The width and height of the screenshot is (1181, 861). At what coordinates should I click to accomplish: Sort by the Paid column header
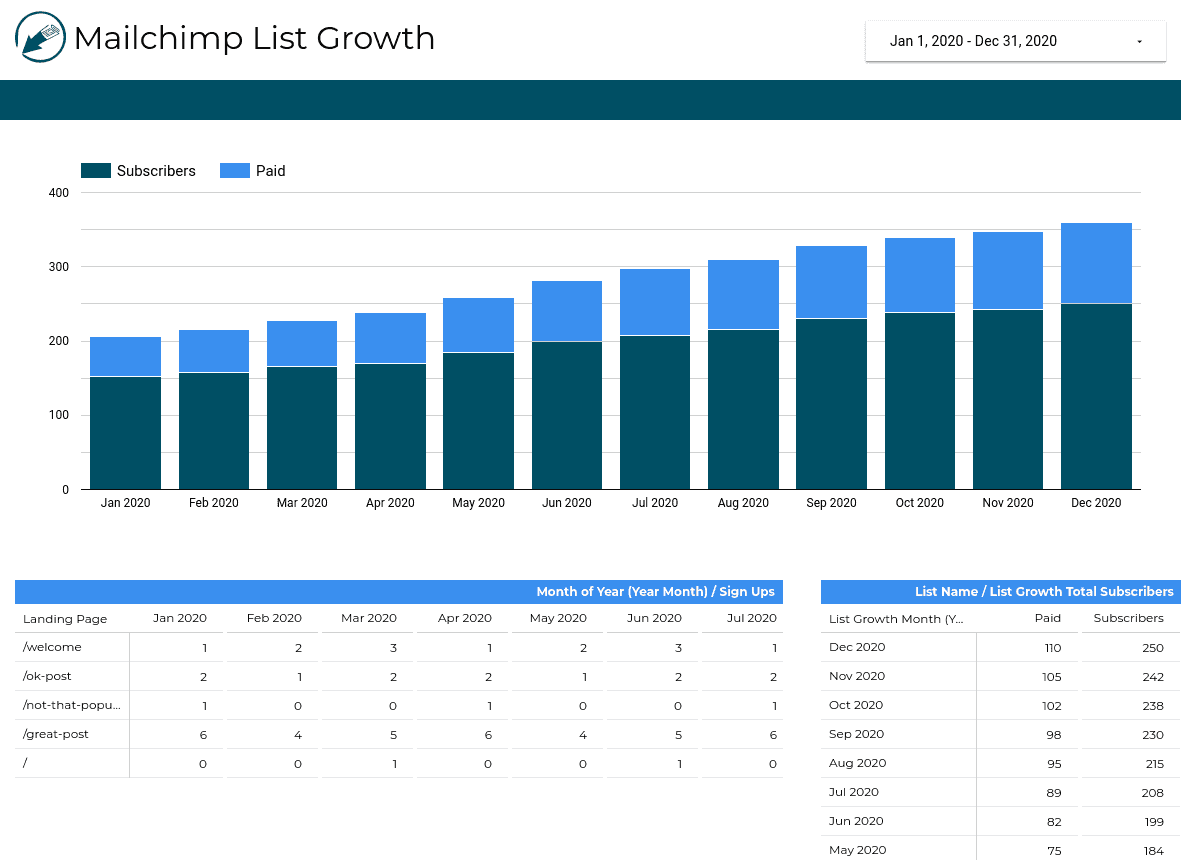pyautogui.click(x=1048, y=618)
